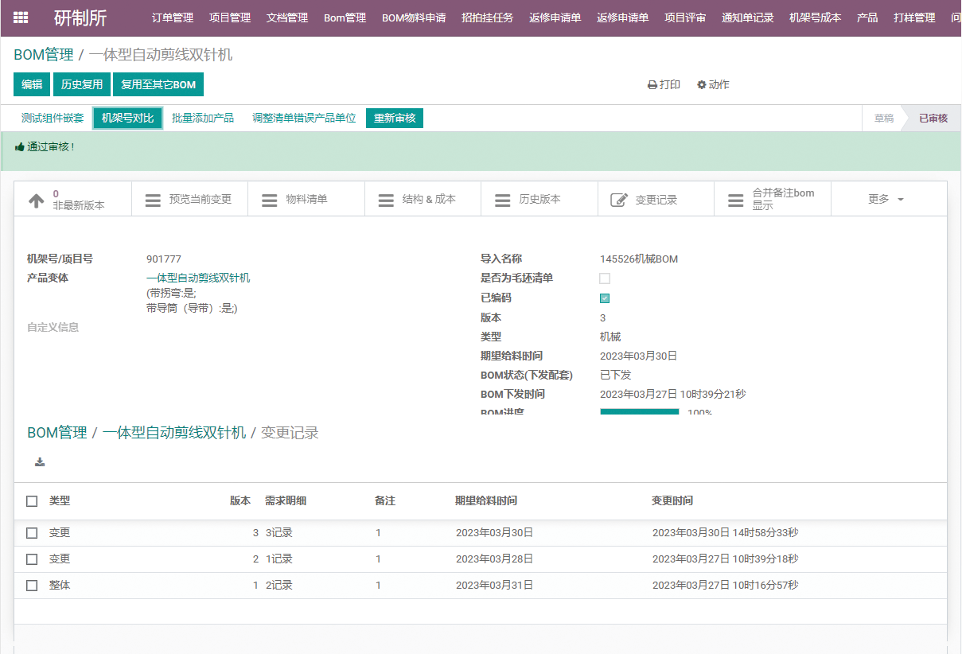Open the bill of materials list icon
The height and width of the screenshot is (654, 962).
click(x=269, y=200)
